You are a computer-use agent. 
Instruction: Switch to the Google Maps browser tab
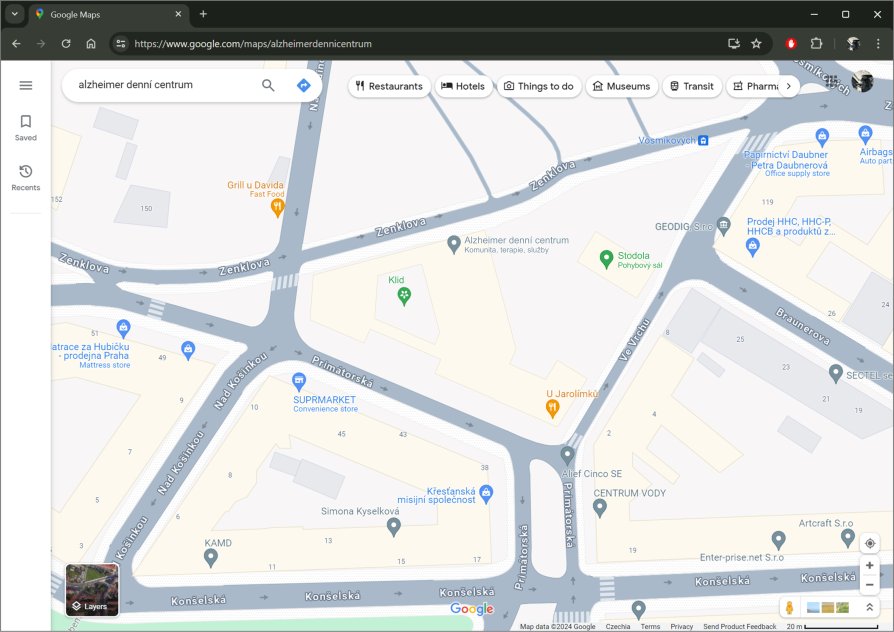coord(108,15)
